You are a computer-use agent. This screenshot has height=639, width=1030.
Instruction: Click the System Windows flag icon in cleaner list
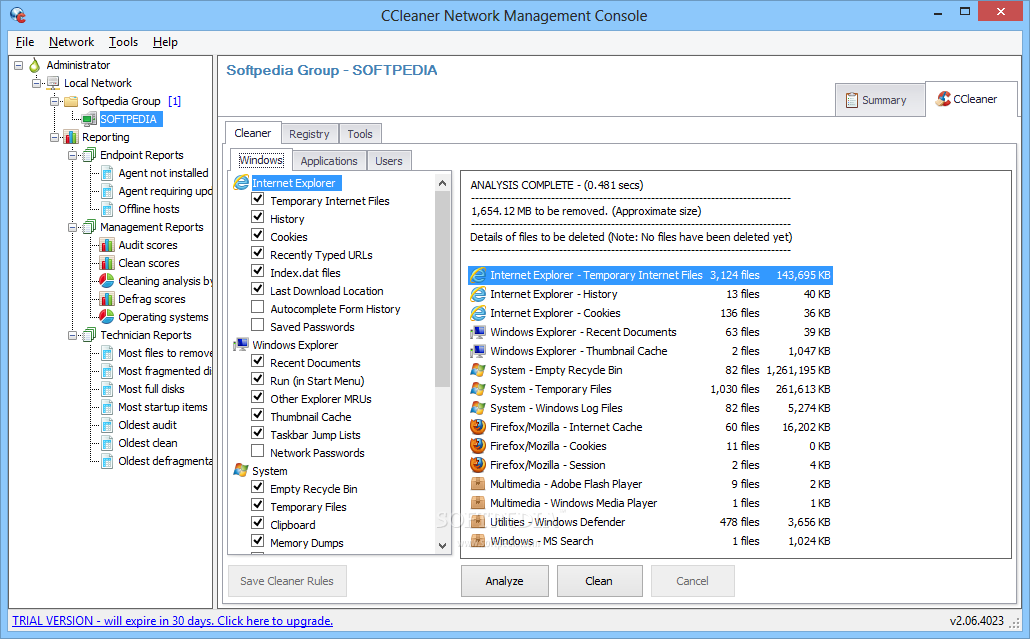(x=241, y=470)
